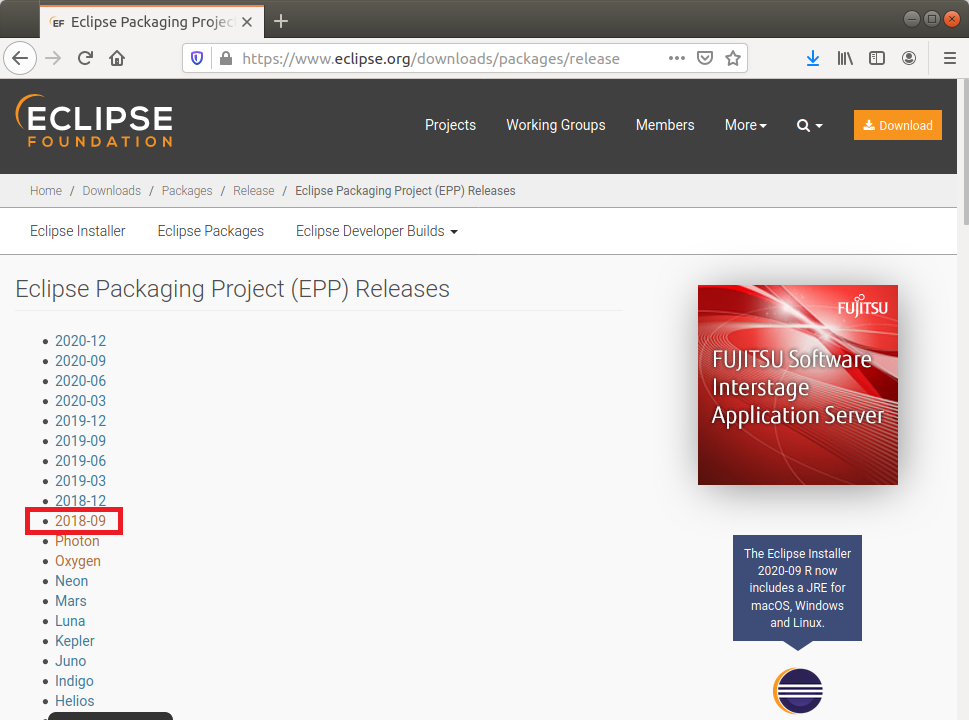Open the 2019-03 release link
The image size is (969, 720).
click(x=80, y=481)
